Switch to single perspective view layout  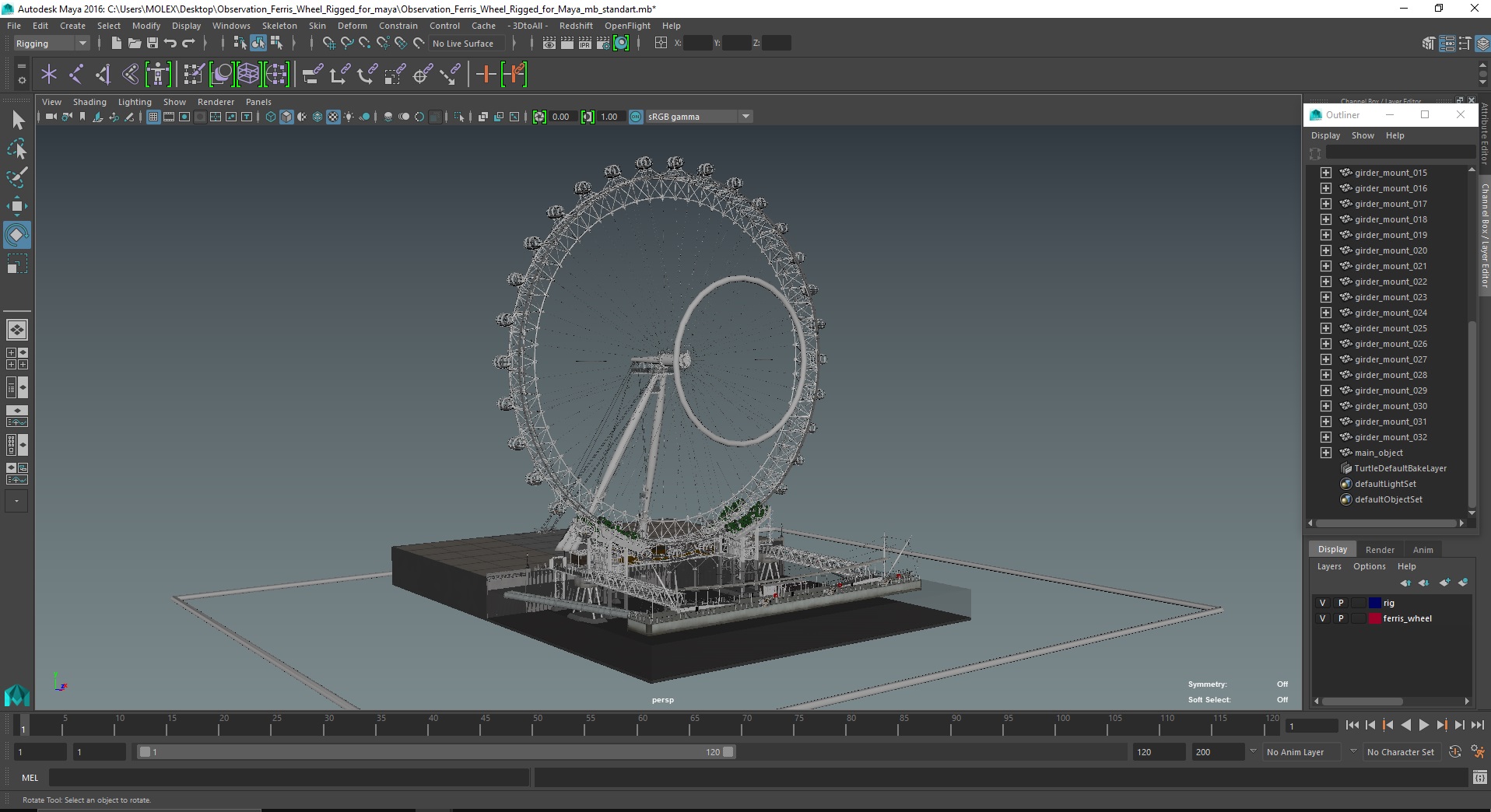click(17, 330)
